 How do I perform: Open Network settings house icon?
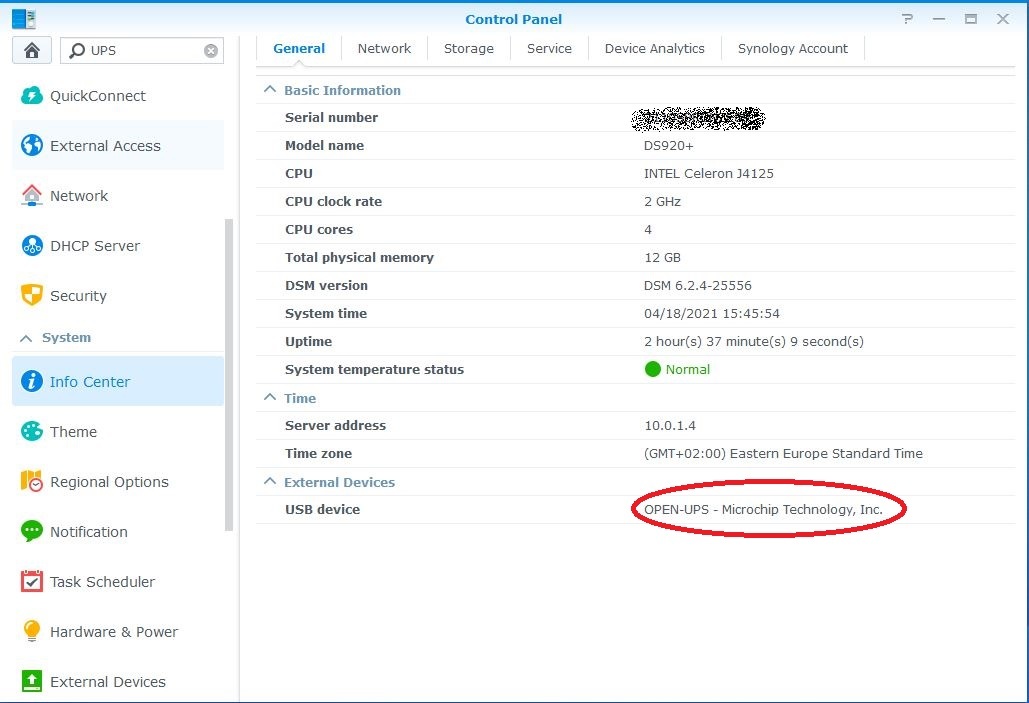32,196
